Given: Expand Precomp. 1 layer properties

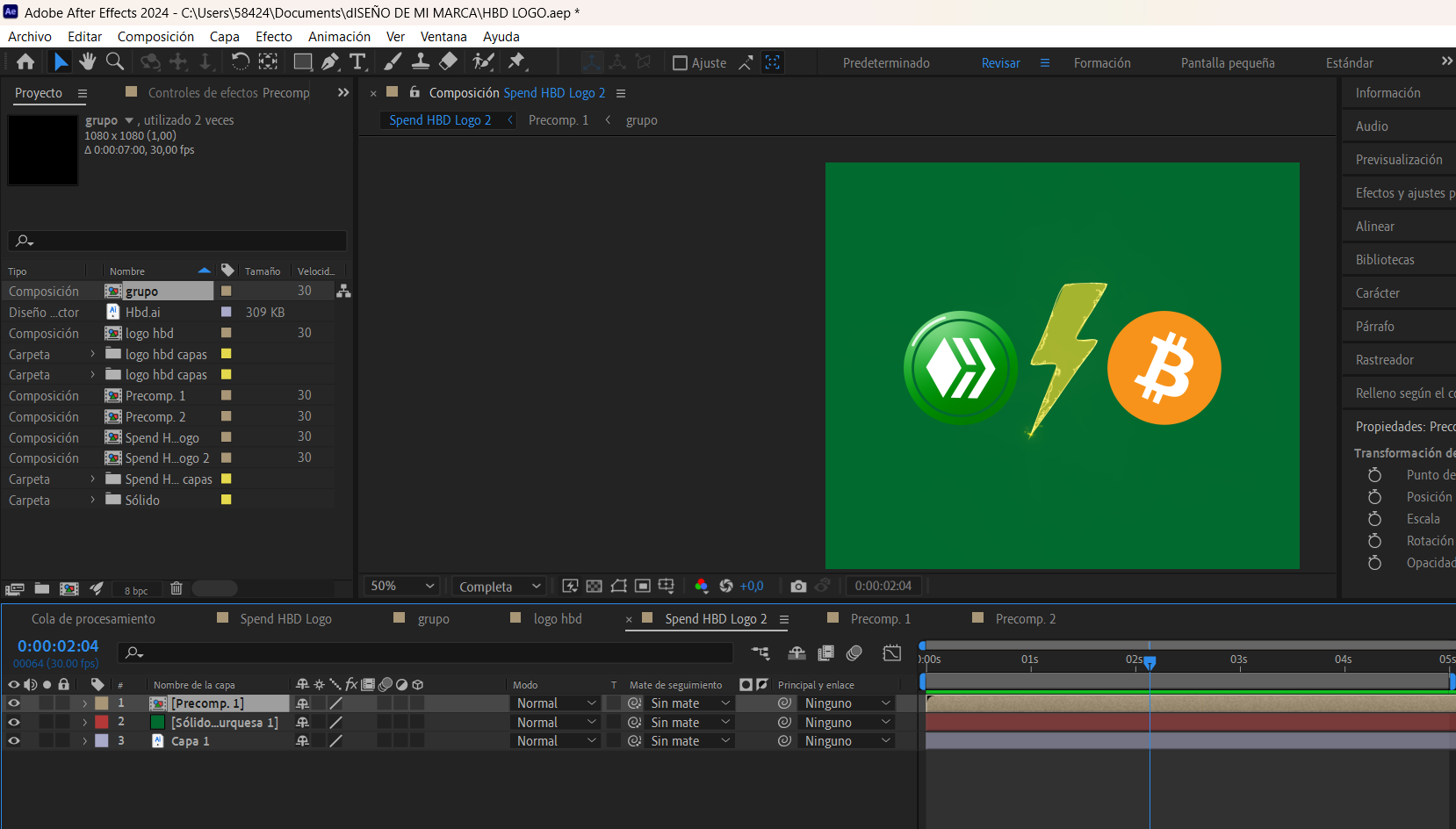Looking at the screenshot, I should coord(85,703).
